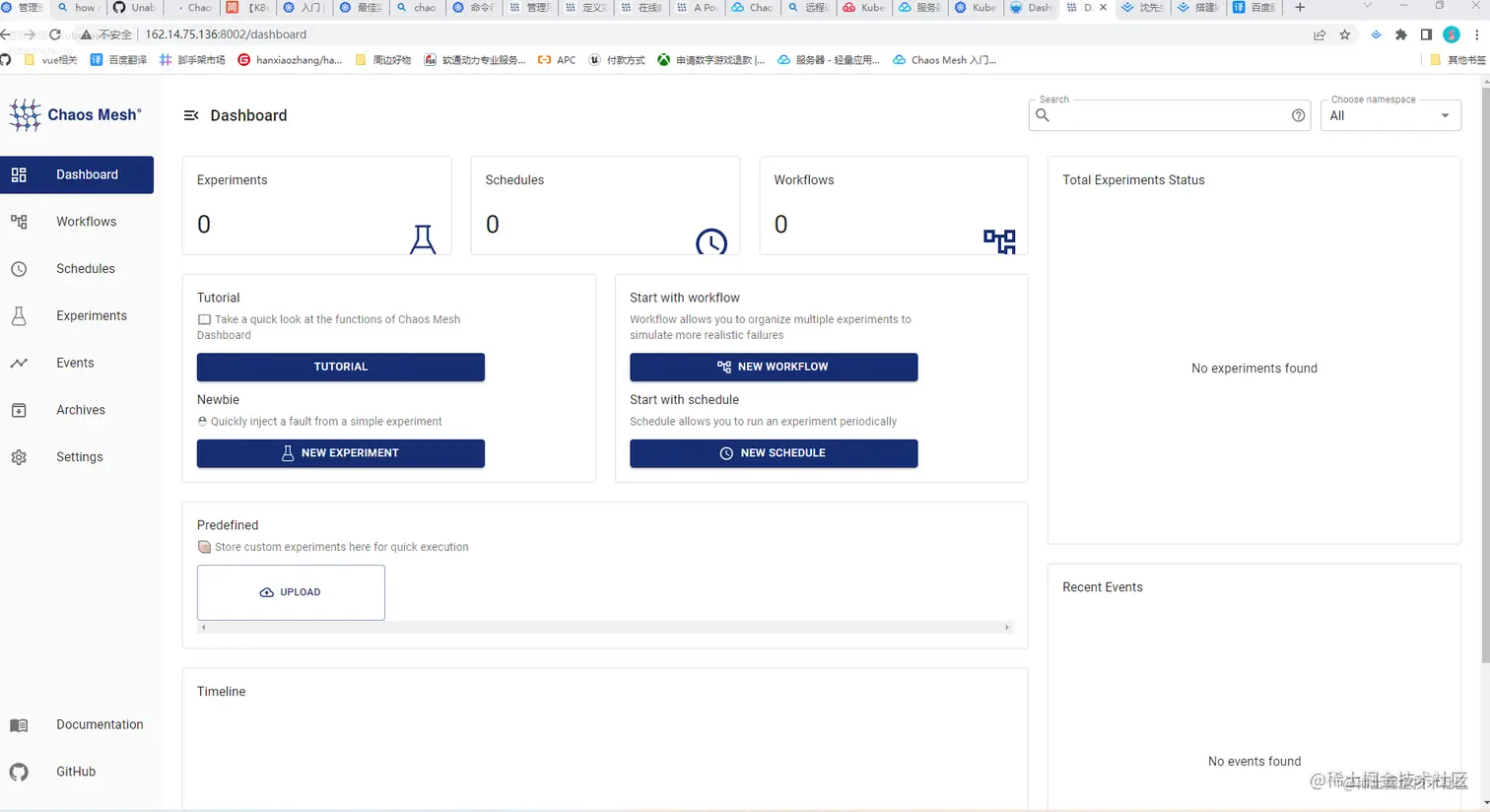The height and width of the screenshot is (812, 1490).
Task: Click the address bar URL
Action: coord(226,34)
